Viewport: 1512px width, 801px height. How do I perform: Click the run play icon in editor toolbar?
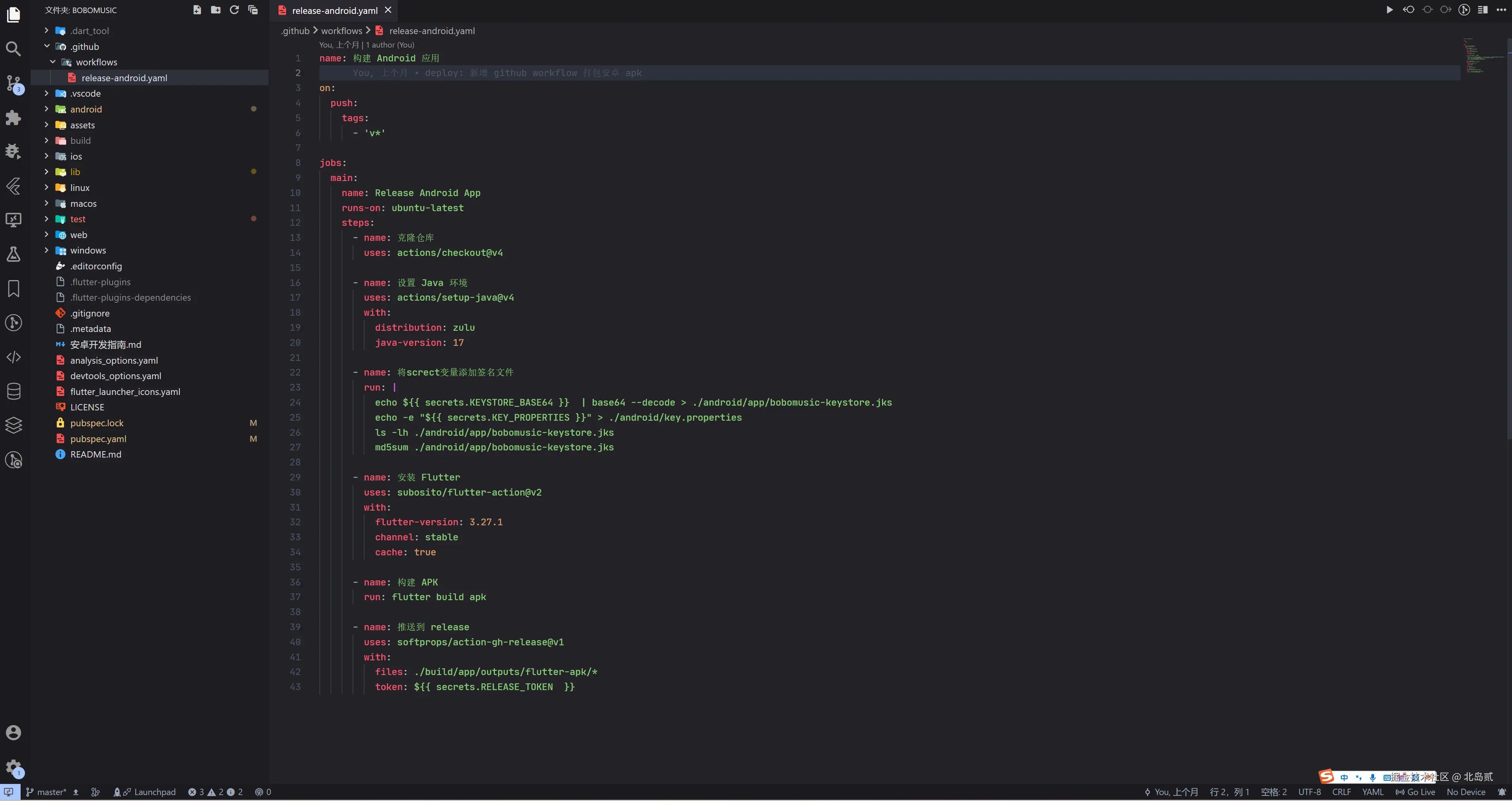tap(1389, 10)
